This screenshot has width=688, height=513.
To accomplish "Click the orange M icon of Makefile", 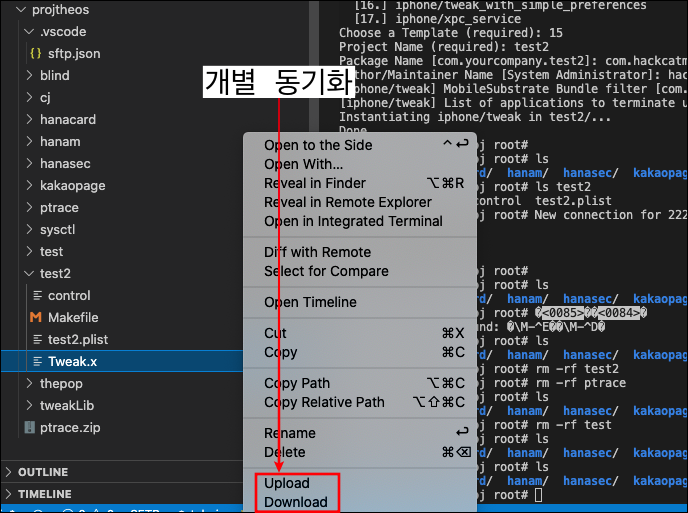I will click(x=36, y=317).
